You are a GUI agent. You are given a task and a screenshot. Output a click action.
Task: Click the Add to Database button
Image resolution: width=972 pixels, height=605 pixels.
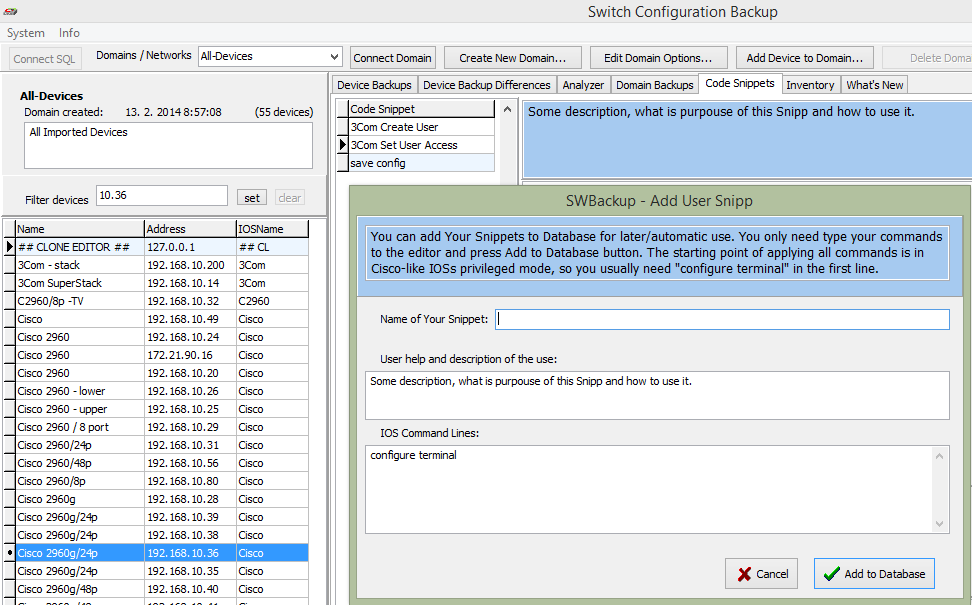(x=874, y=574)
